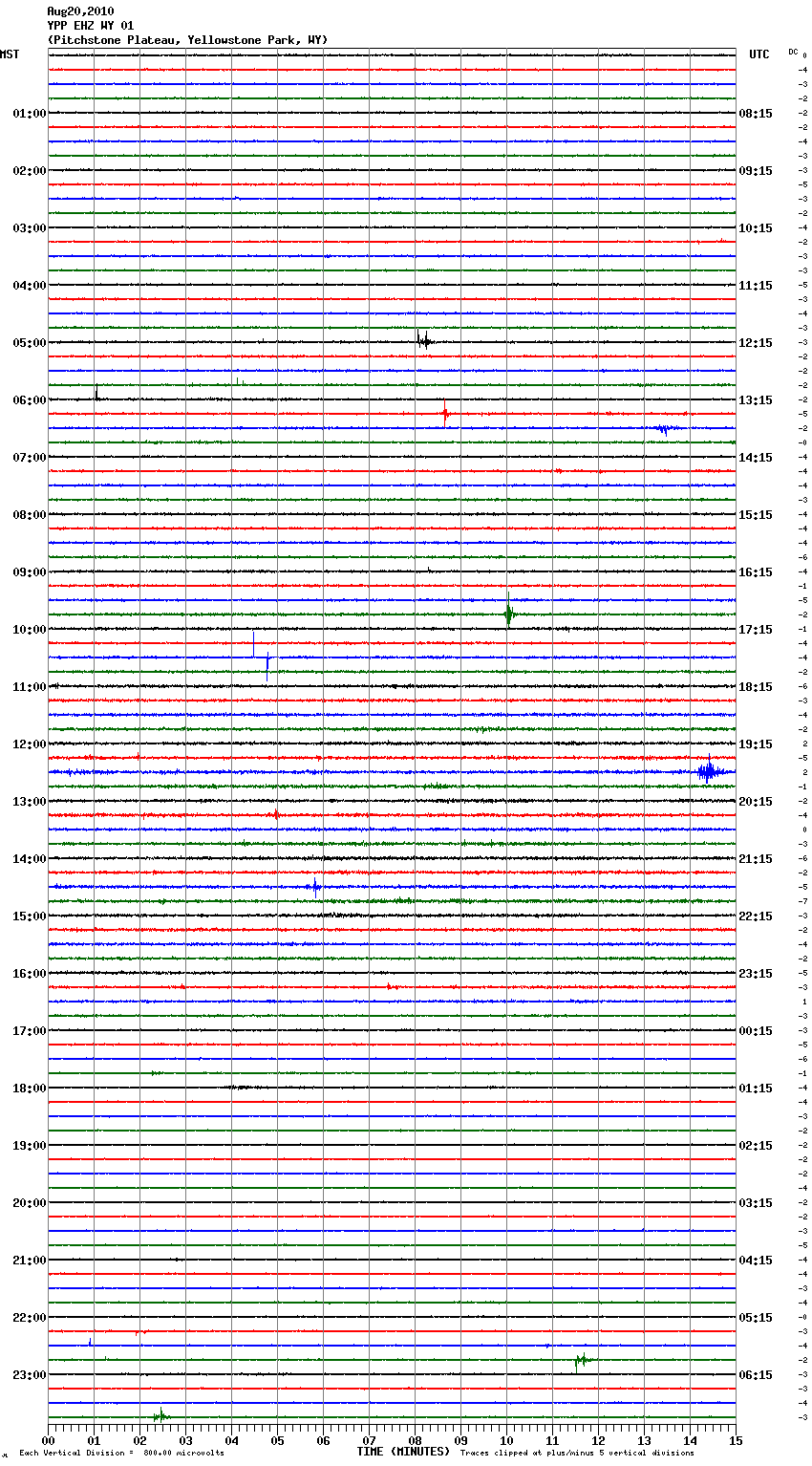Select the 07:00 MST time label
This screenshot has height=1466, width=812.
point(30,458)
